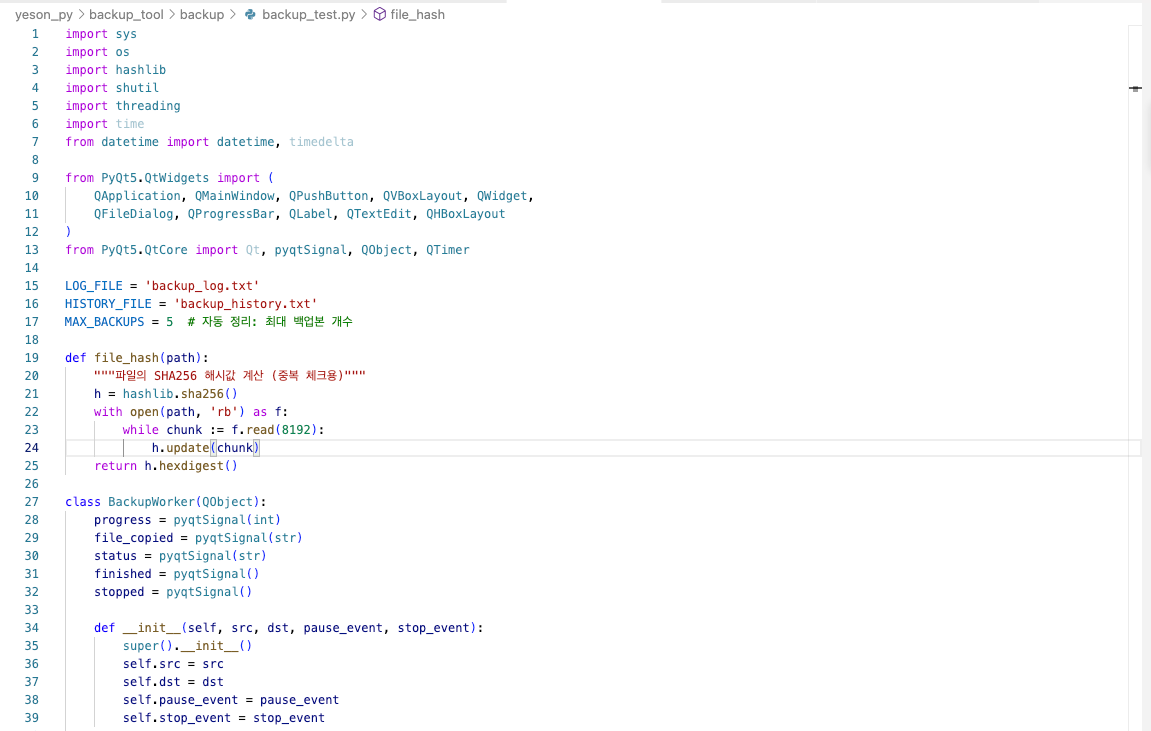Click 'QProgressBar' on line 11
The height and width of the screenshot is (731, 1151).
[x=230, y=214]
